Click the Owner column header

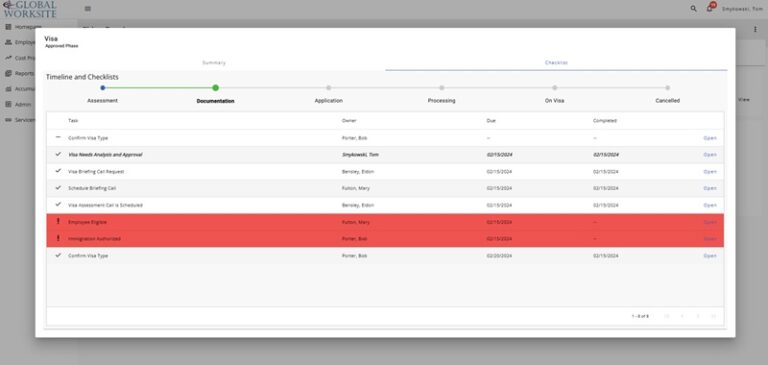tap(349, 121)
